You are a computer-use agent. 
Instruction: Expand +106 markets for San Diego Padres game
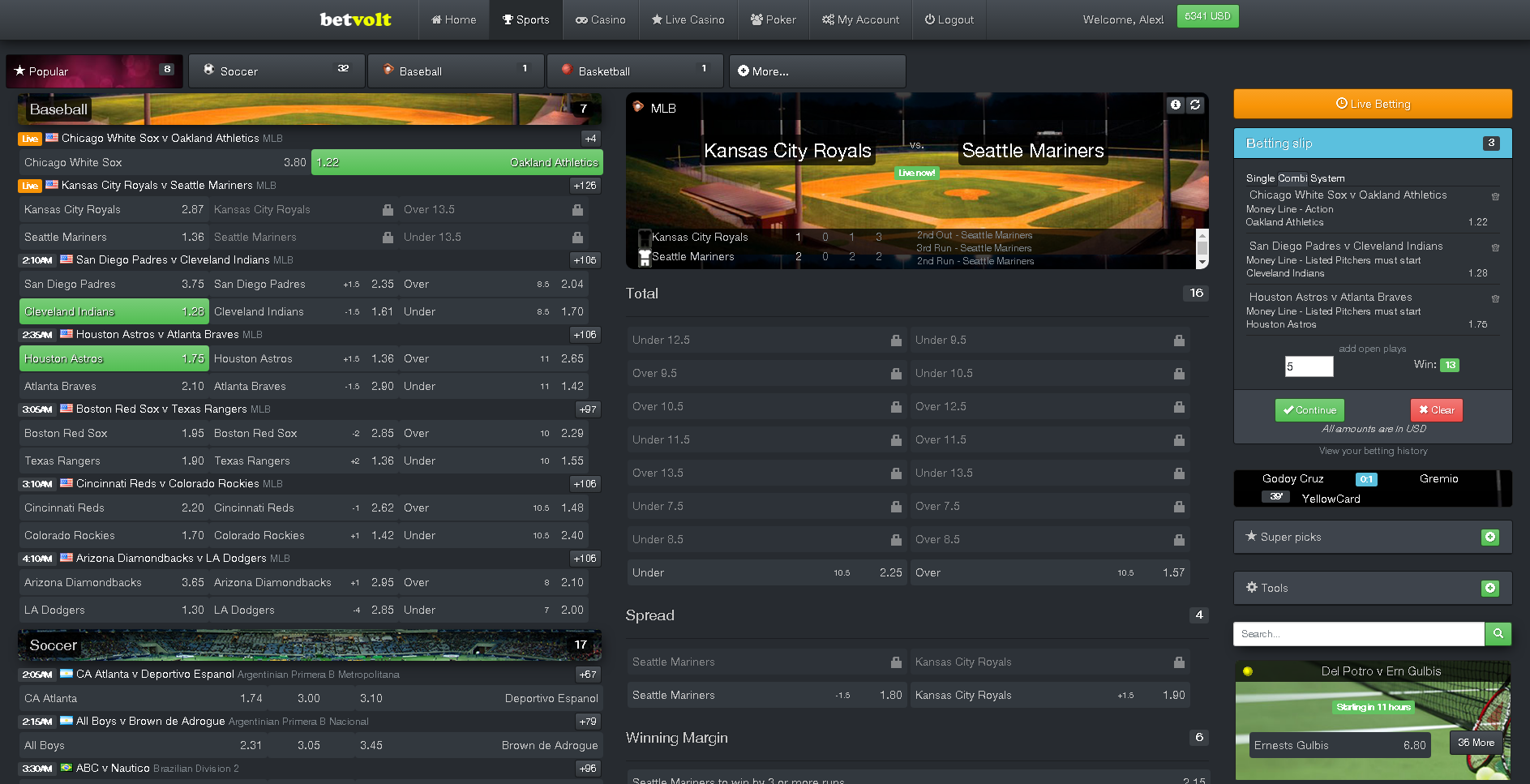click(585, 260)
